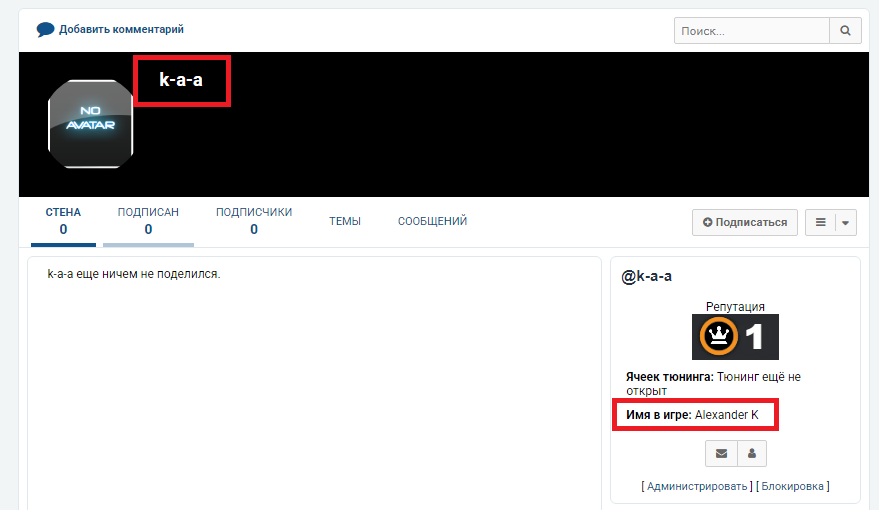Click the hamburger list menu icon
This screenshot has height=510, width=879.
(x=820, y=222)
